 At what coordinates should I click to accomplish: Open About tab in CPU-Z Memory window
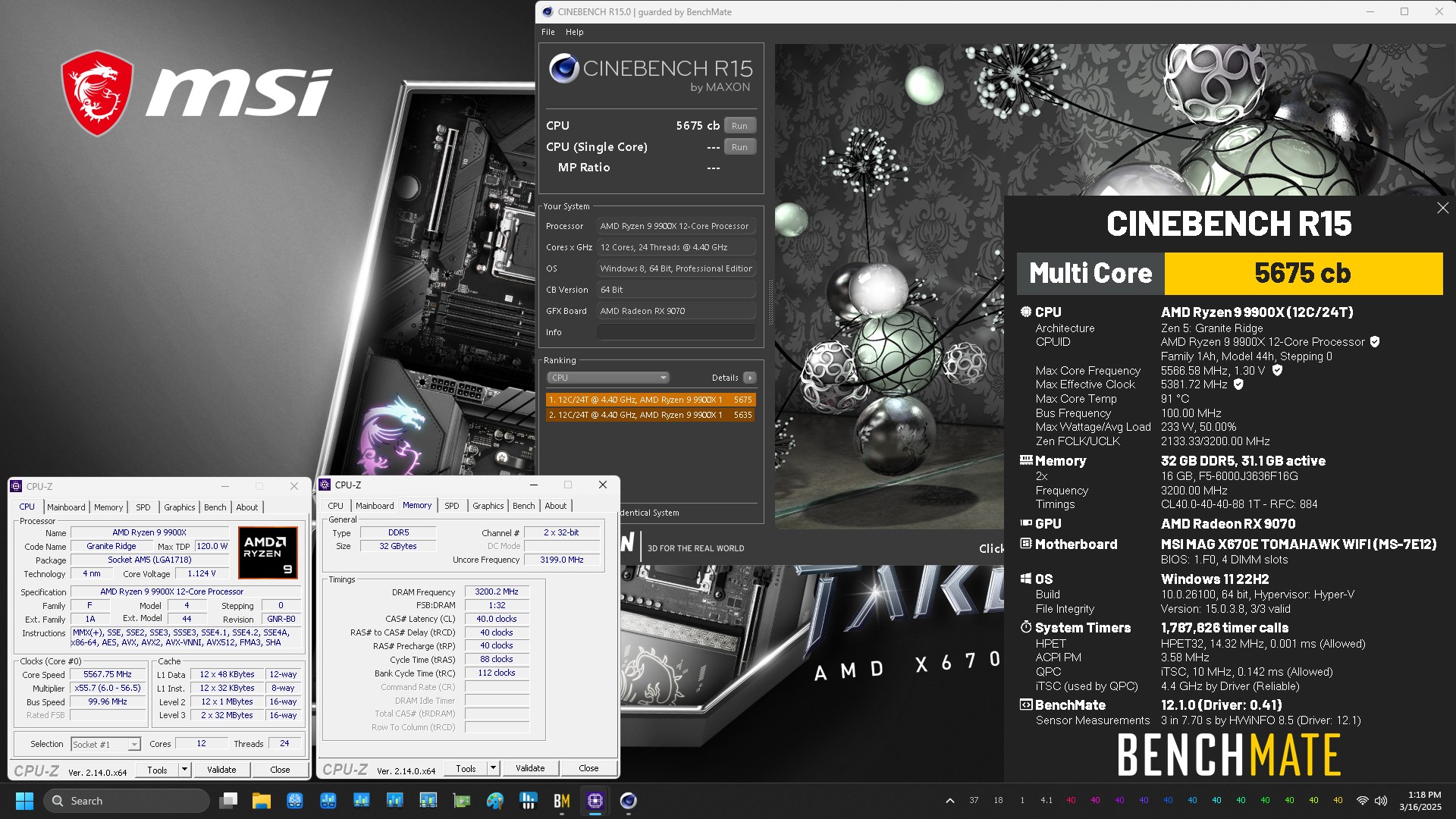click(x=555, y=506)
